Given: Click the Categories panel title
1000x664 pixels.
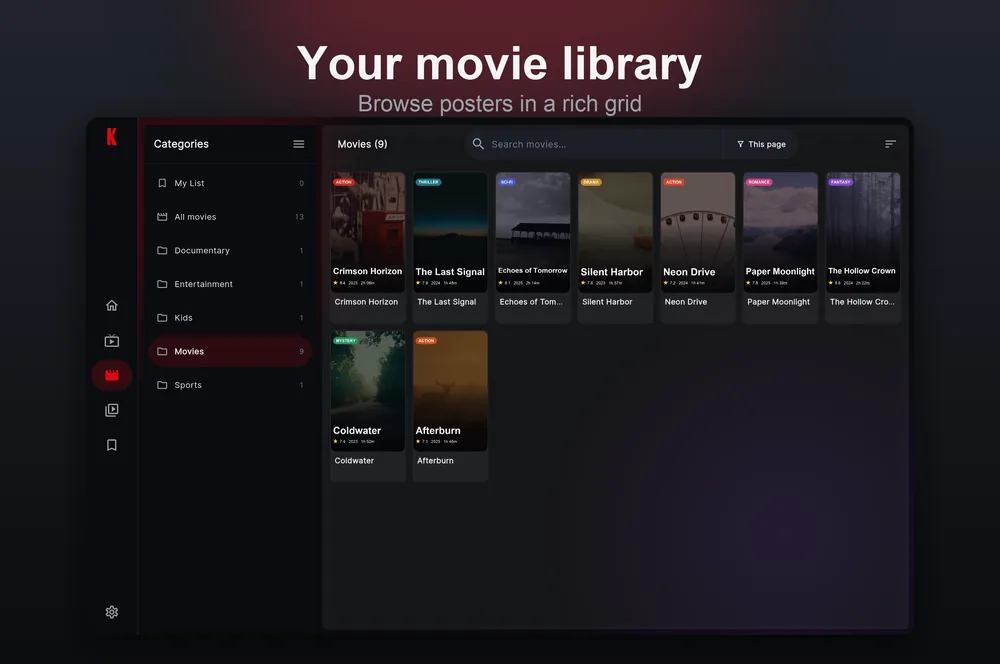Looking at the screenshot, I should point(181,144).
